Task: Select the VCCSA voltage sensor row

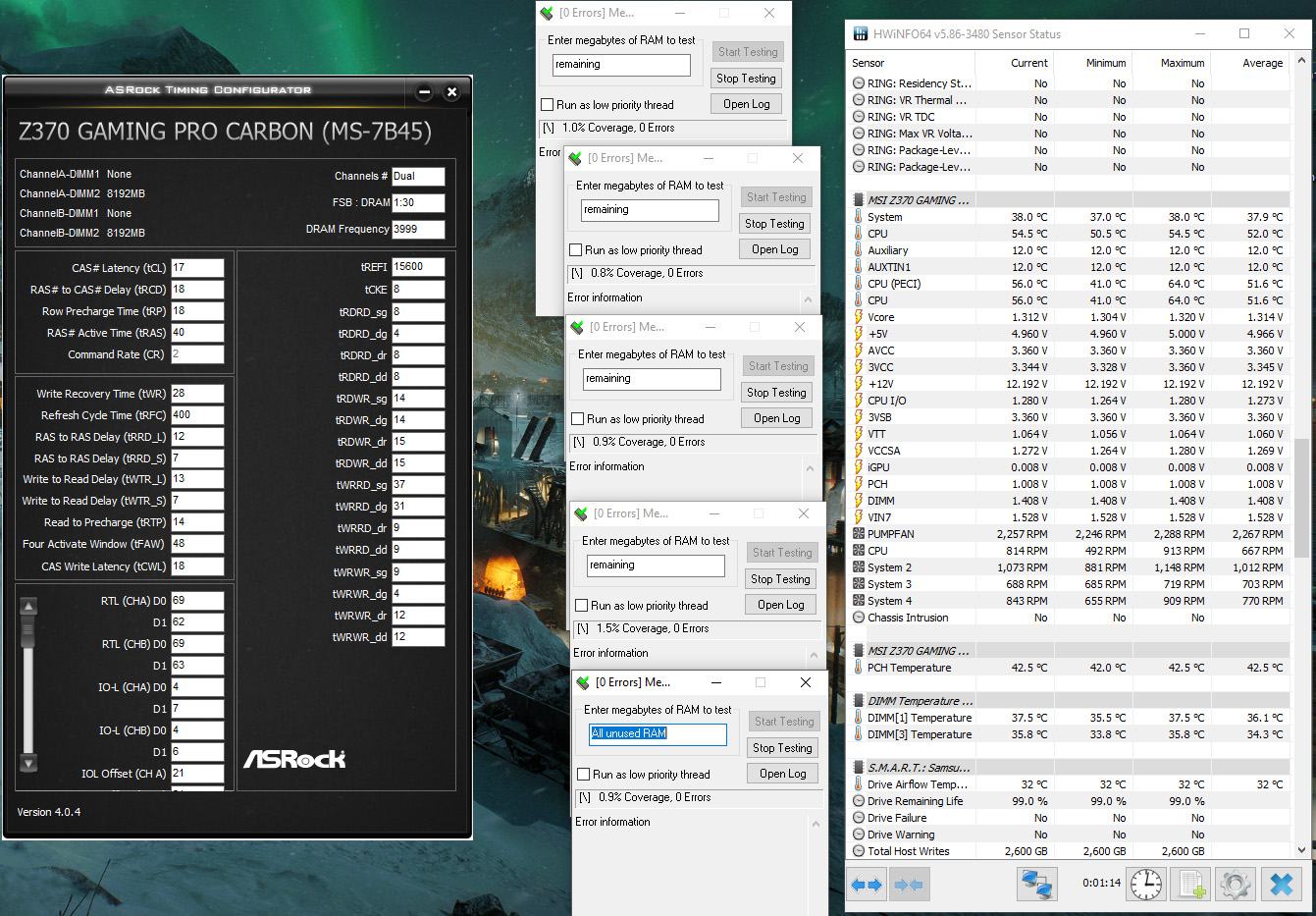Action: click(x=1069, y=451)
